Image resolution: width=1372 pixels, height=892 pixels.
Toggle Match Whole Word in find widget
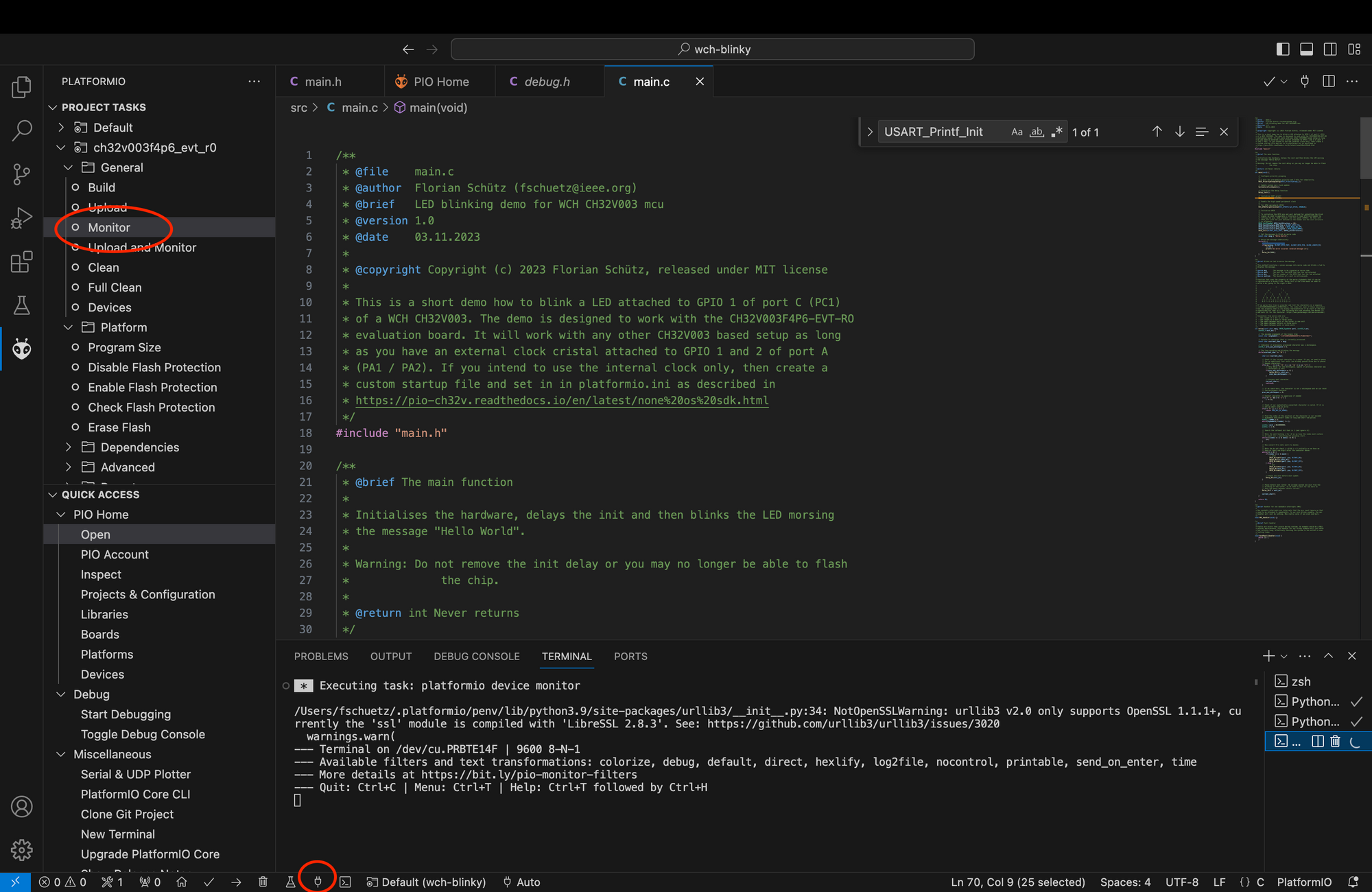click(1037, 132)
